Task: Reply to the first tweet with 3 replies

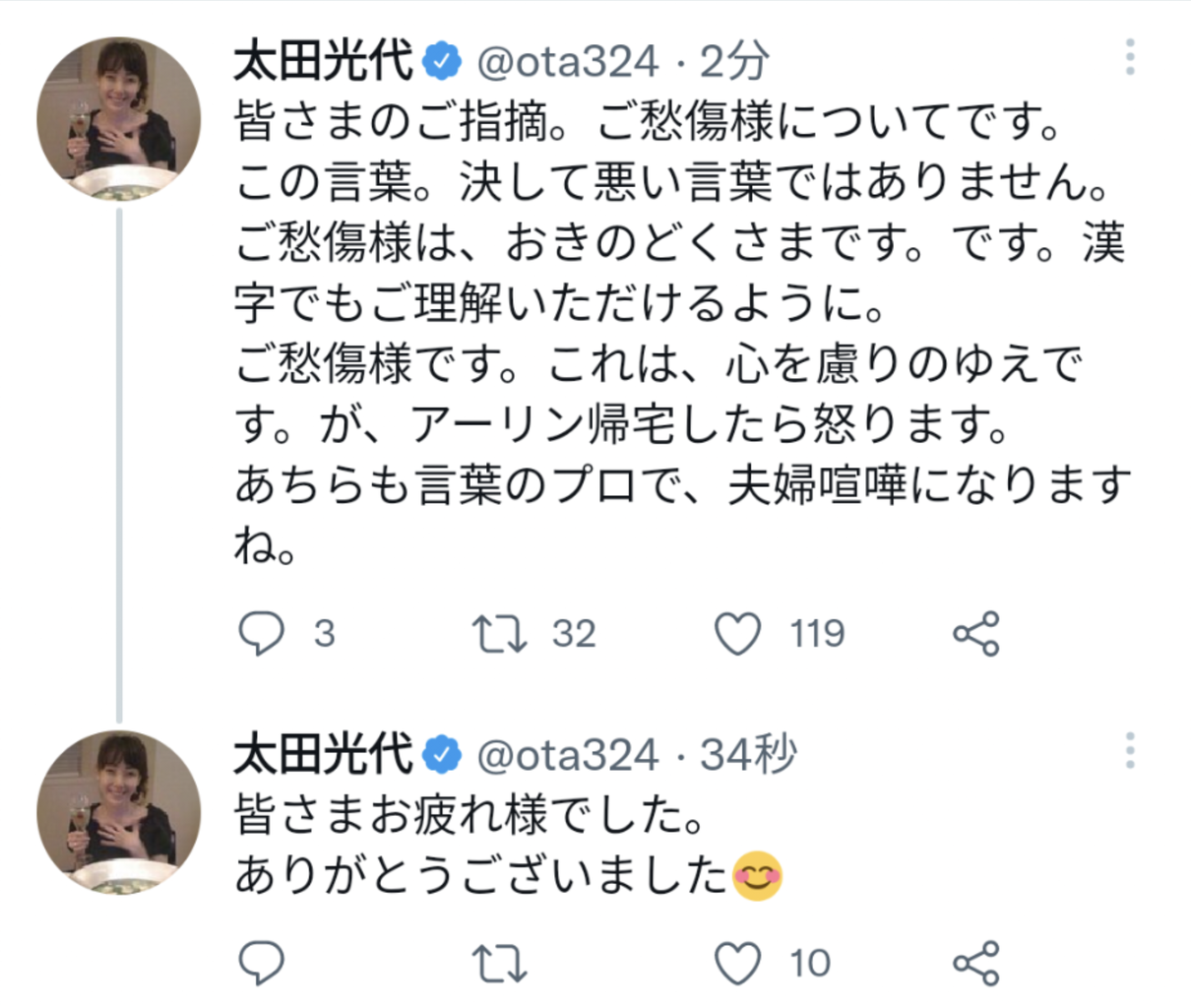Action: 262,634
